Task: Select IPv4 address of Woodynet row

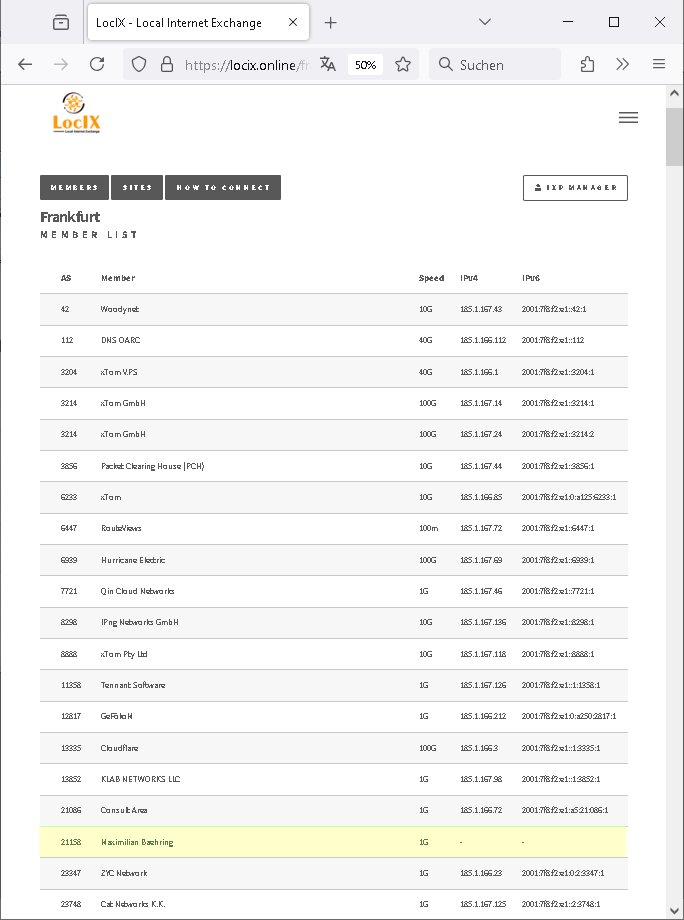Action: coord(481,309)
